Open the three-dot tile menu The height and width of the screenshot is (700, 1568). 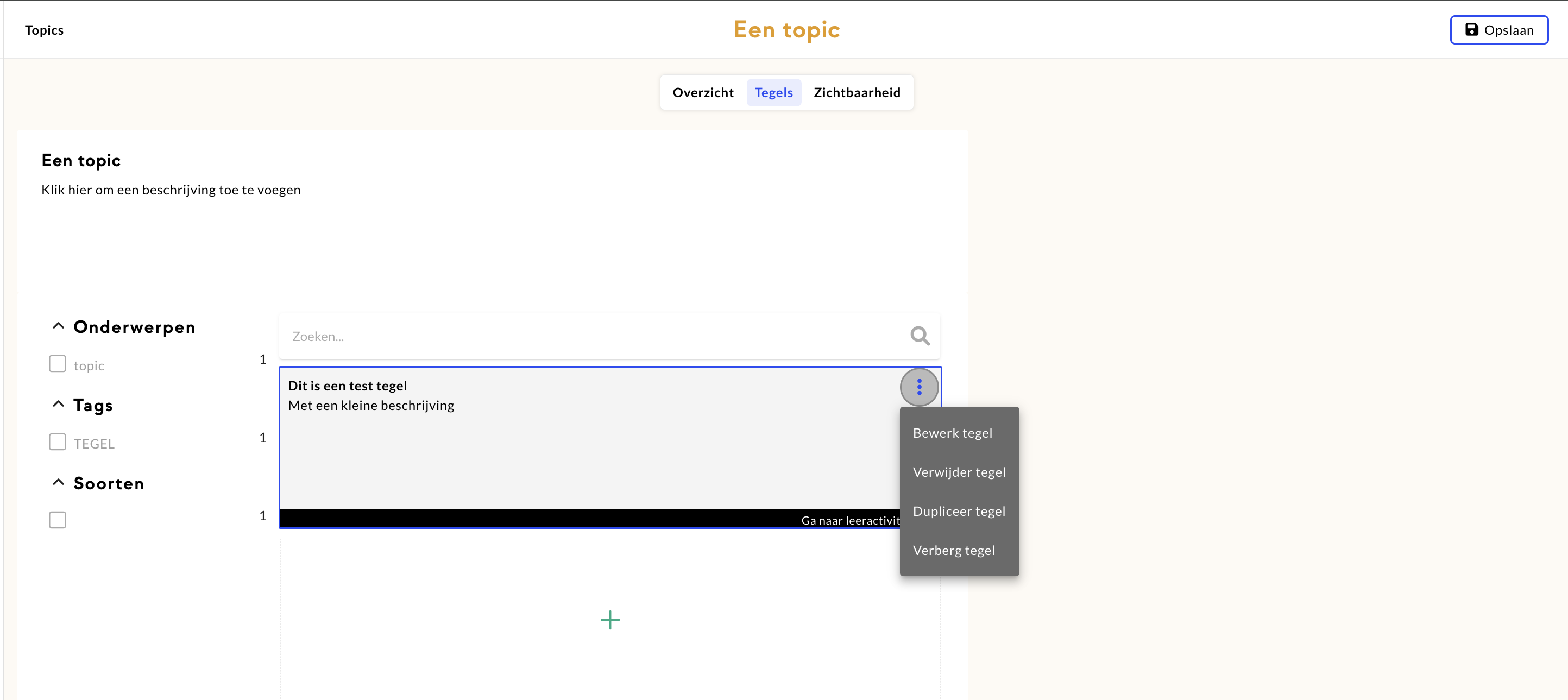918,387
